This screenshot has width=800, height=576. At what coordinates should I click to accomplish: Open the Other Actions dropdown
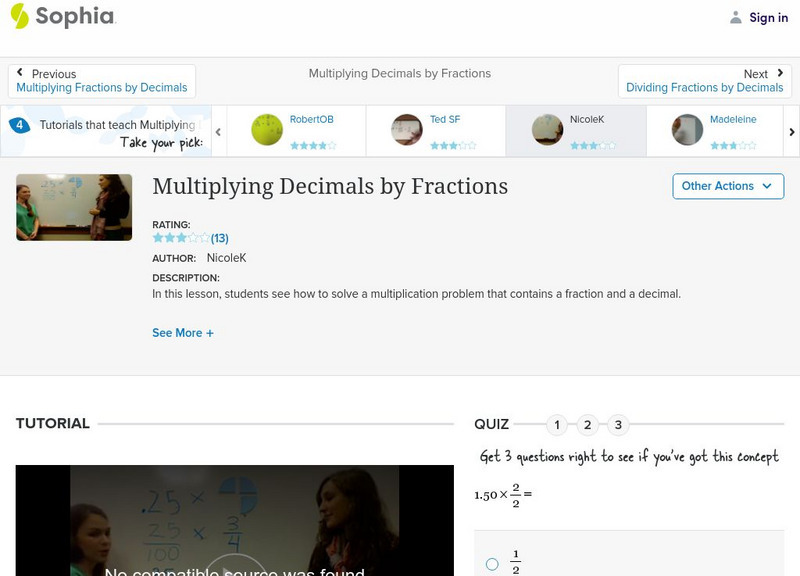coord(726,186)
